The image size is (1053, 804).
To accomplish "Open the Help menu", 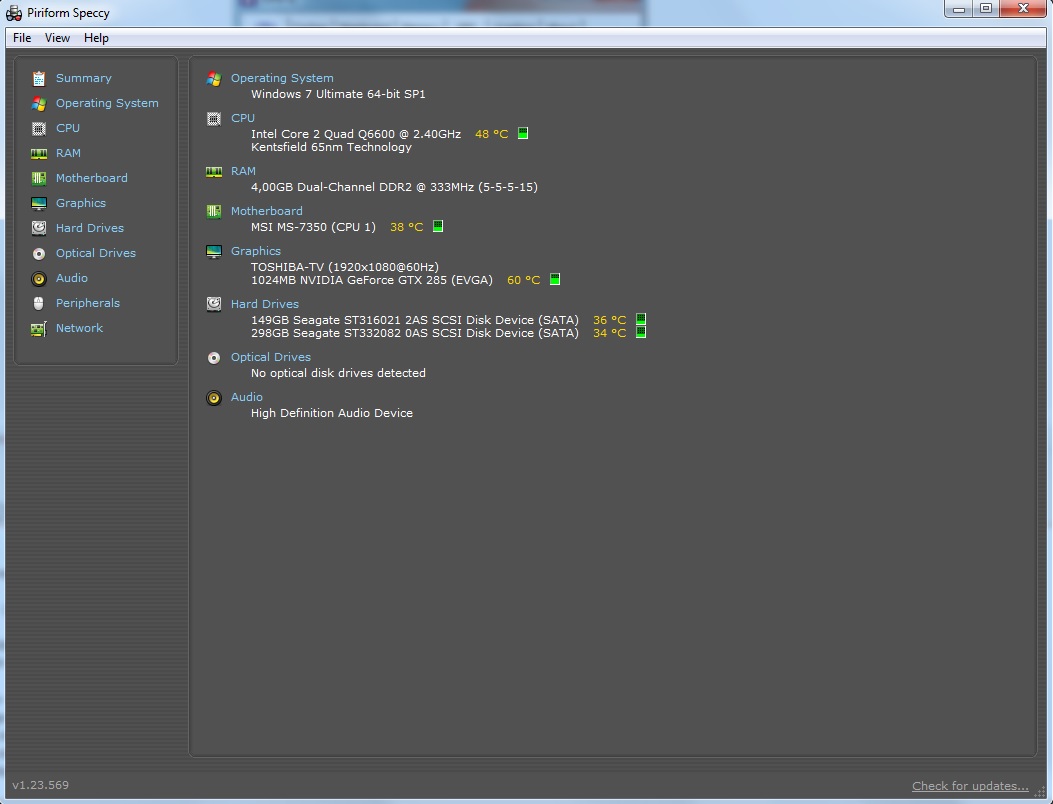I will point(96,38).
